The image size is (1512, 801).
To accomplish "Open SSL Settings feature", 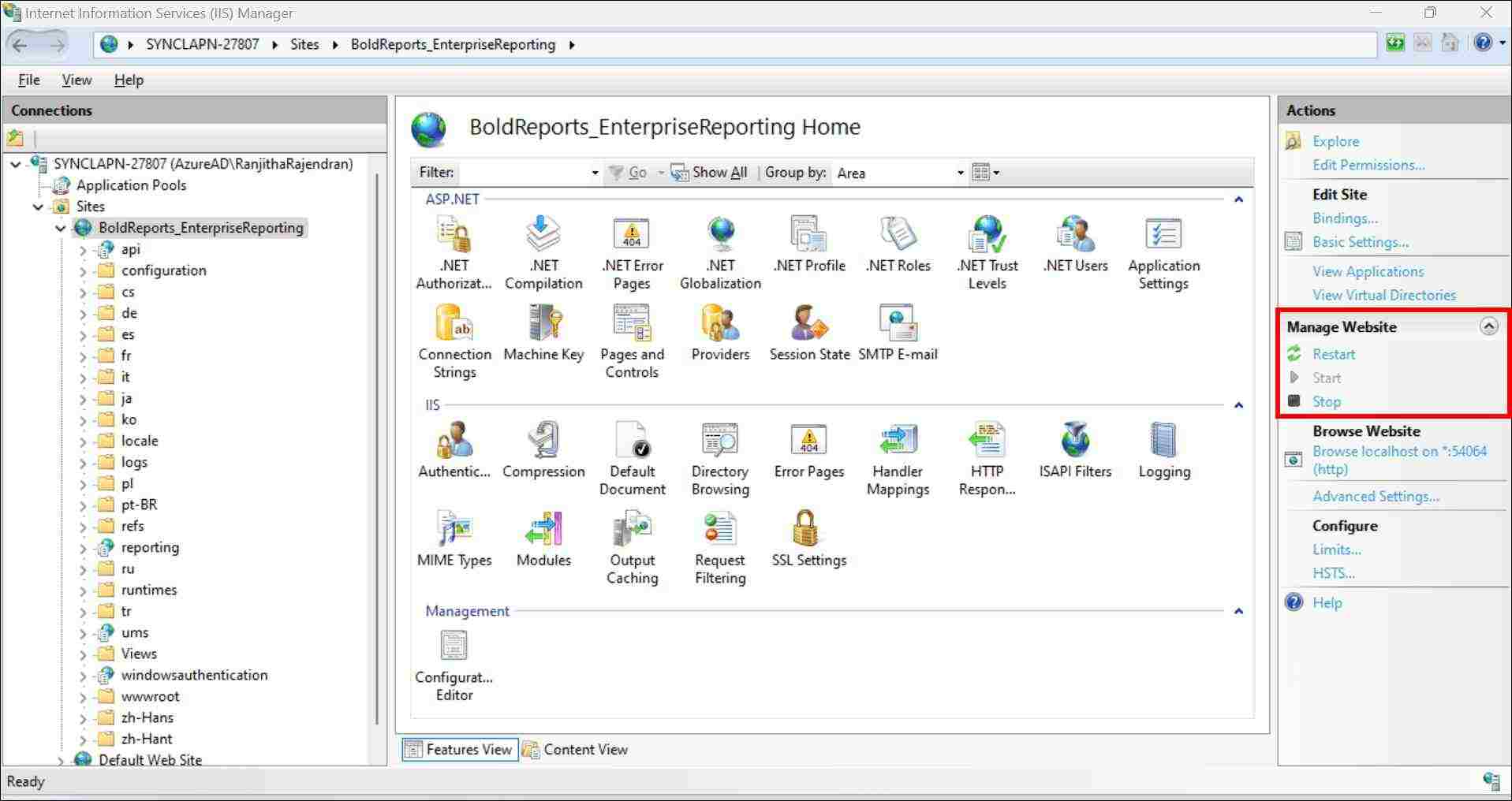I will (x=809, y=539).
